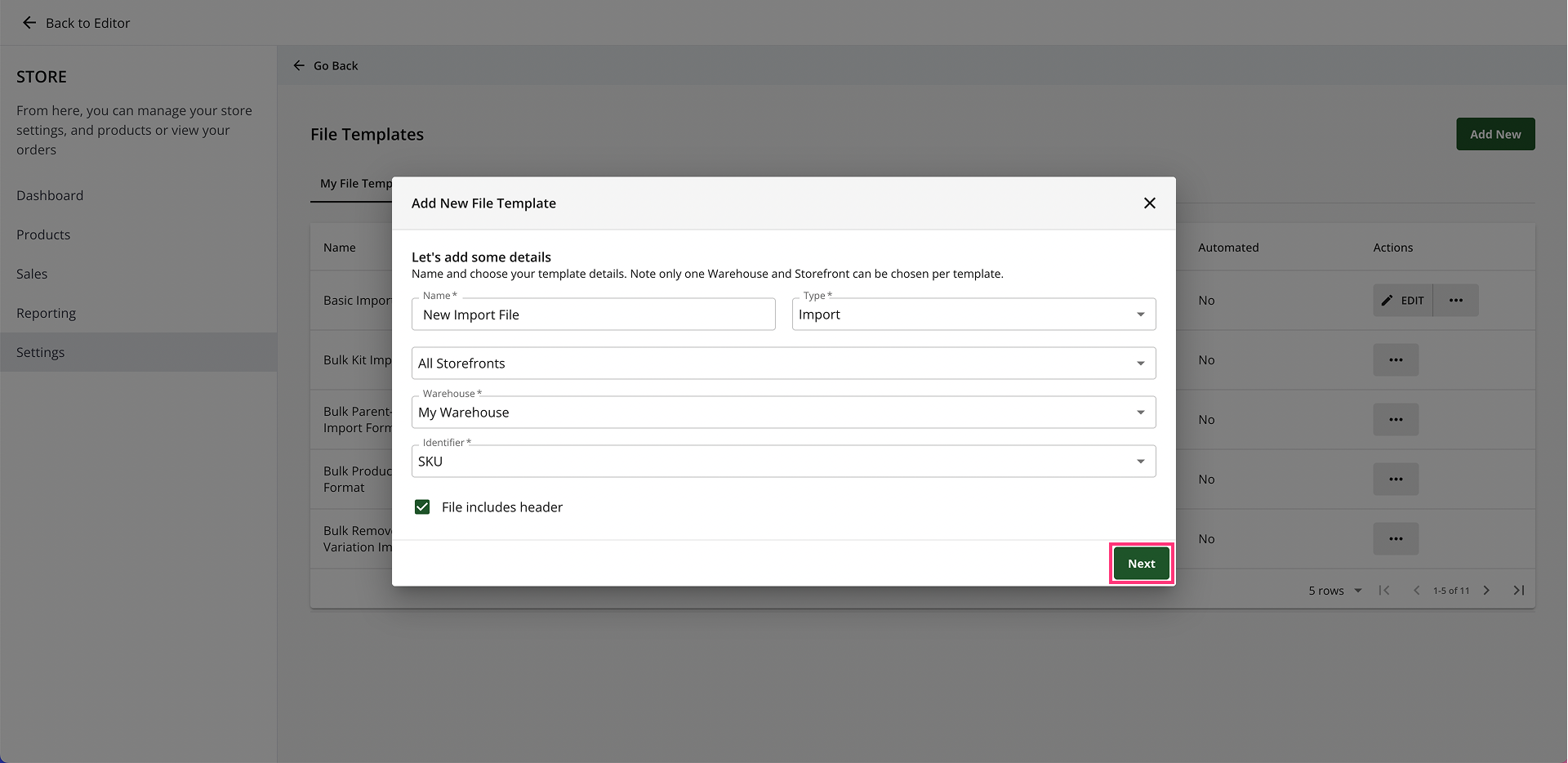Click the Add New button
Image resolution: width=1568 pixels, height=763 pixels.
pos(1495,134)
